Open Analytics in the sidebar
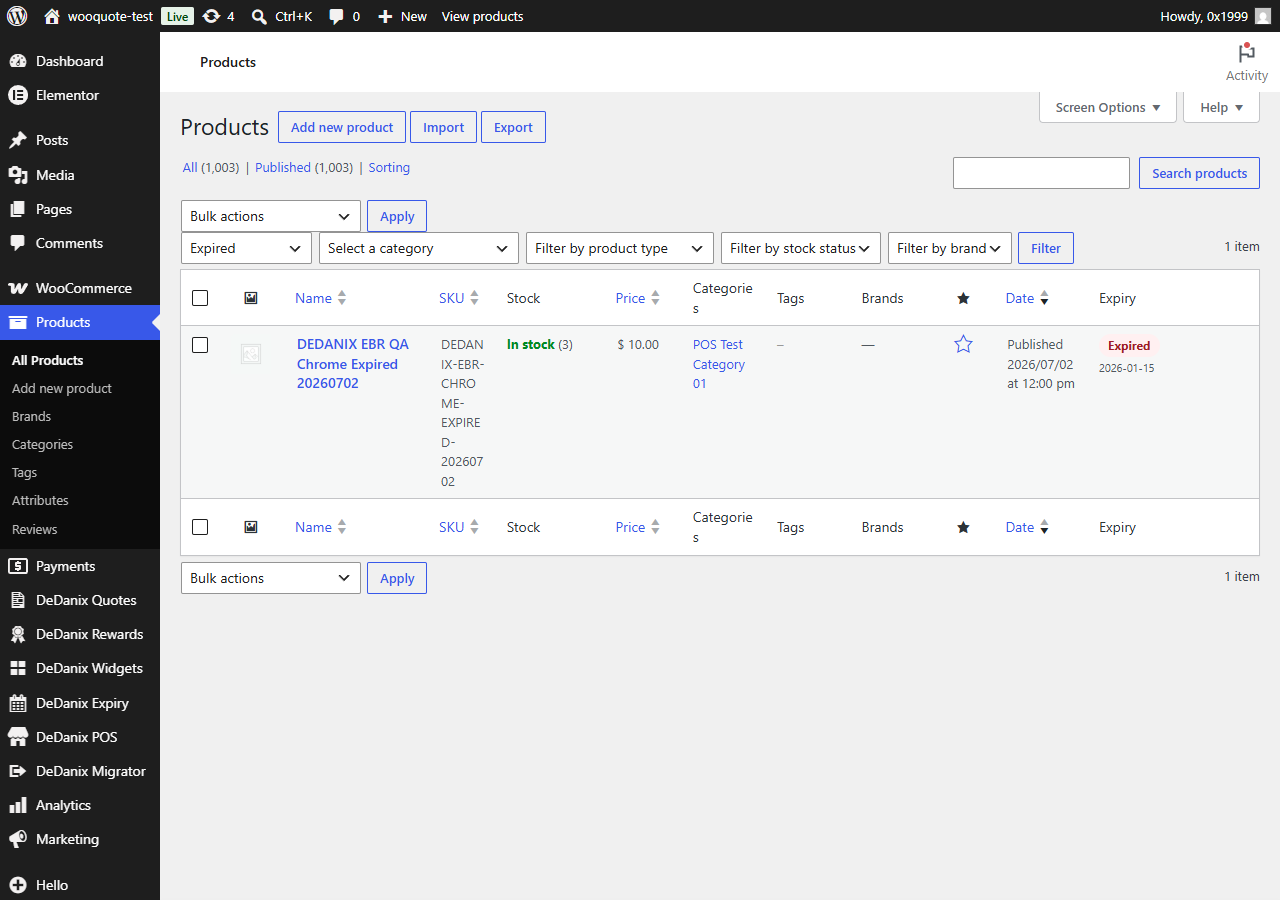The width and height of the screenshot is (1280, 900). [80, 805]
